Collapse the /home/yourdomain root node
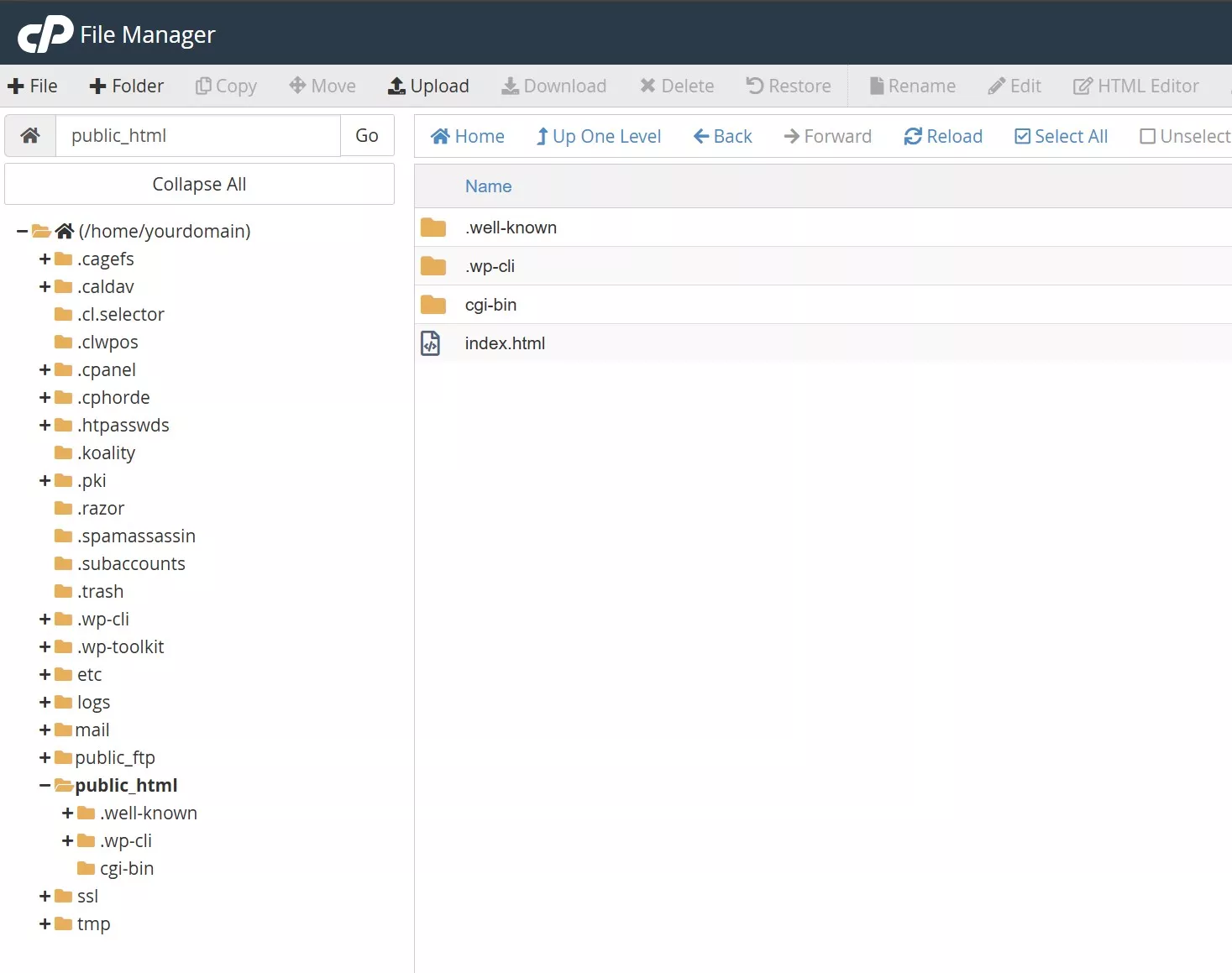 pyautogui.click(x=23, y=231)
